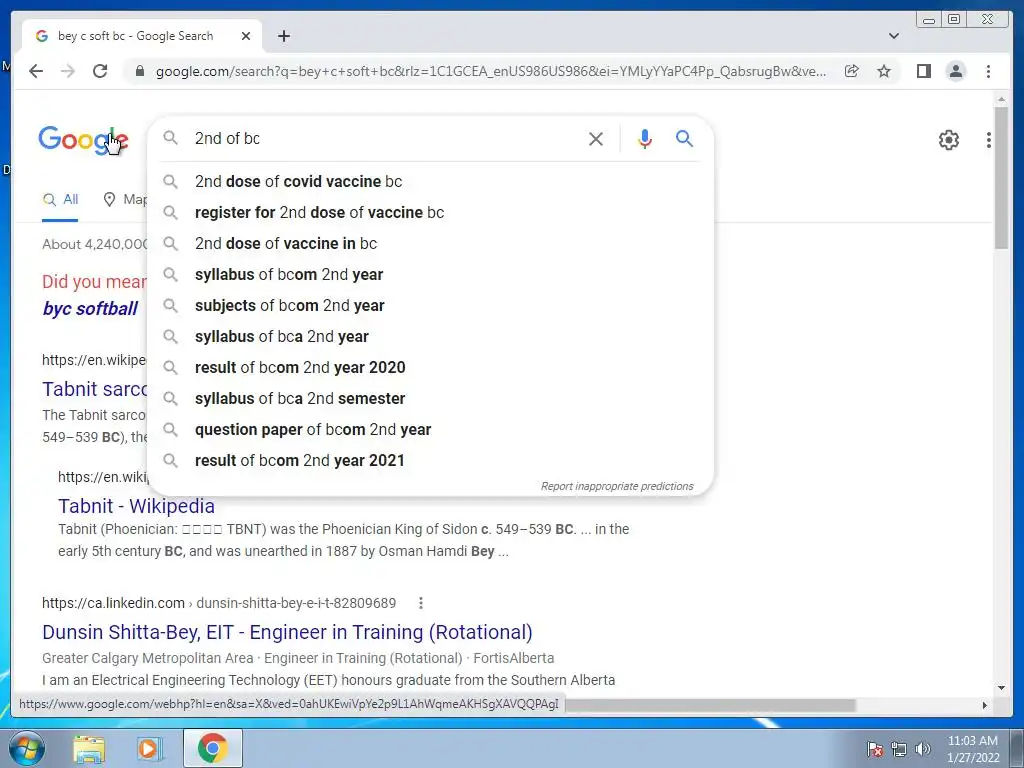1024x768 pixels.
Task: Click scroll up arrow of vertical scrollbar
Action: [x=1001, y=99]
